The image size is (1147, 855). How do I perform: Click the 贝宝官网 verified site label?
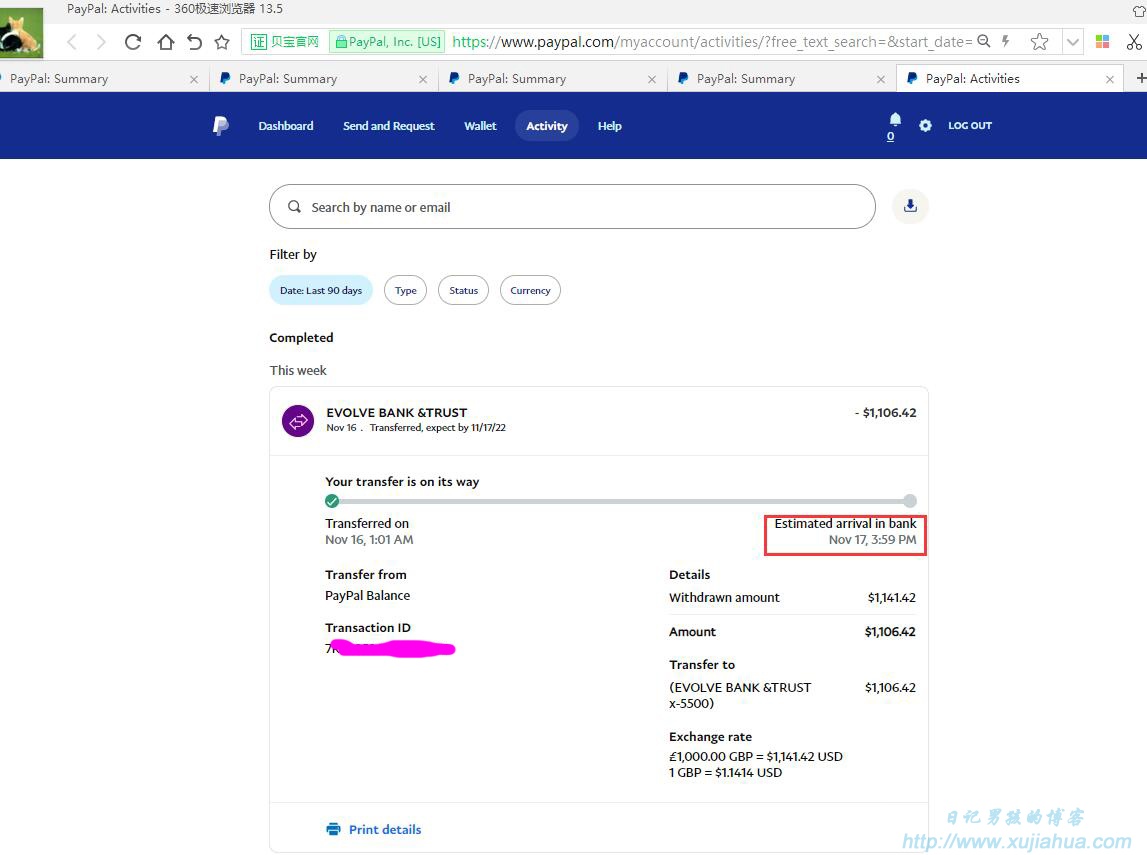coord(286,42)
